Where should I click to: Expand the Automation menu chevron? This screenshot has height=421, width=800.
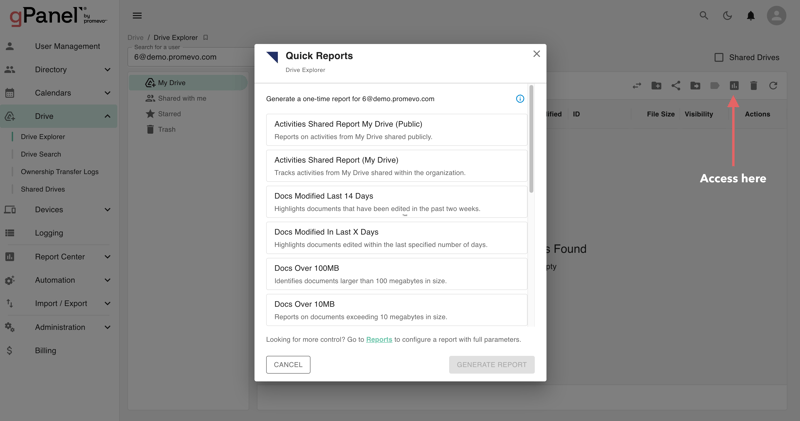[x=107, y=280]
